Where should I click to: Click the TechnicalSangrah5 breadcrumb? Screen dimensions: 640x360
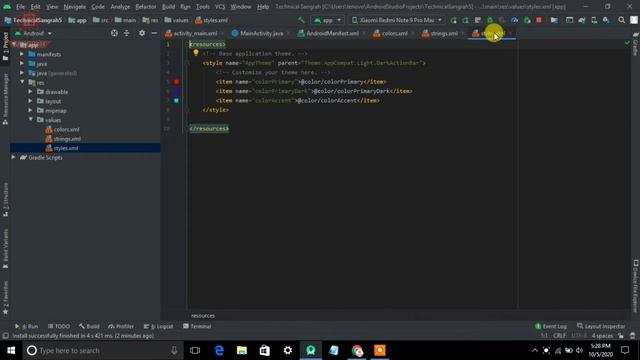tap(33, 20)
